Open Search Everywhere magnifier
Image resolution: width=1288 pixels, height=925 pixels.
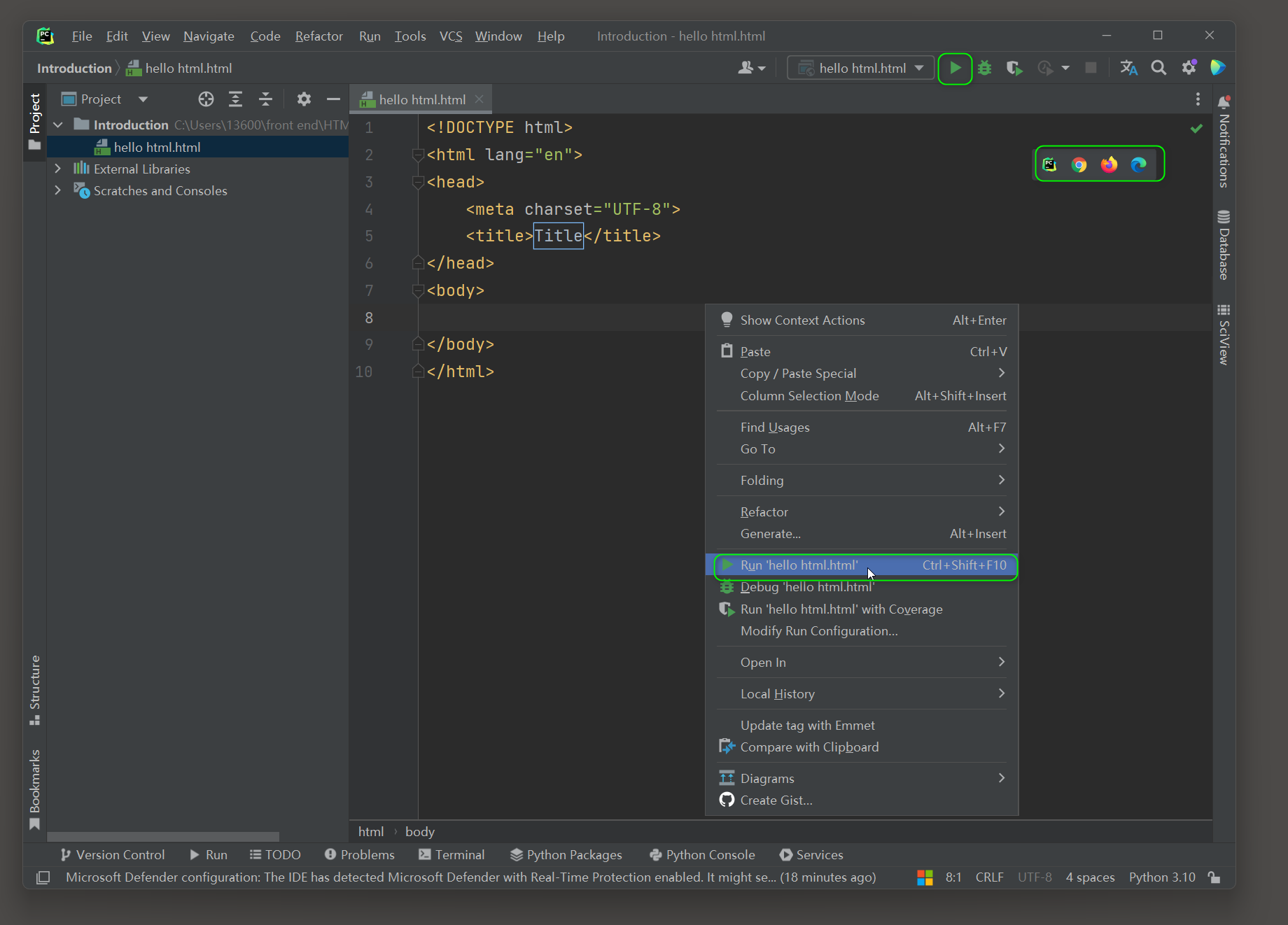click(1158, 68)
